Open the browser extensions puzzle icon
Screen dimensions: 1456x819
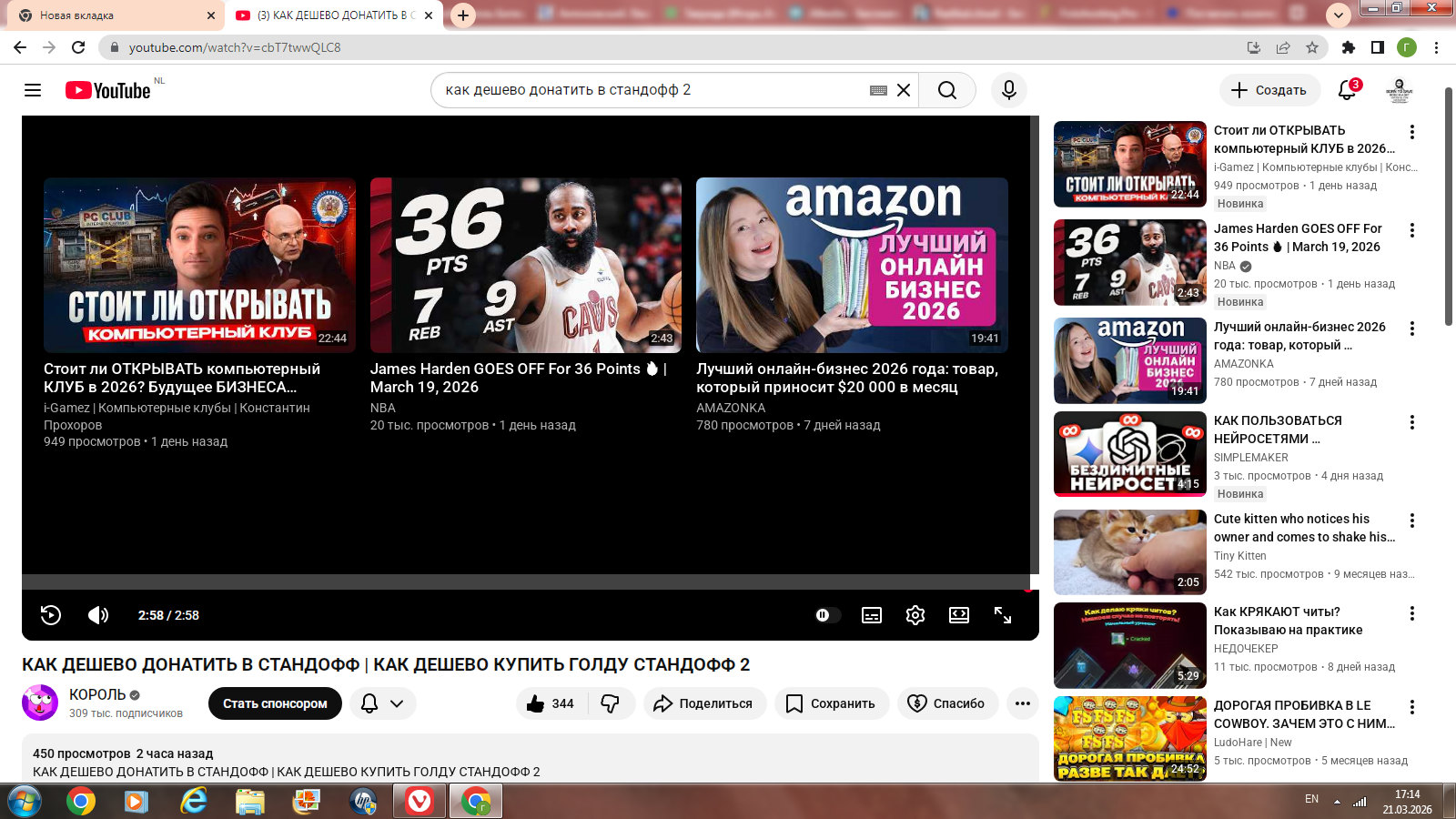[1349, 47]
